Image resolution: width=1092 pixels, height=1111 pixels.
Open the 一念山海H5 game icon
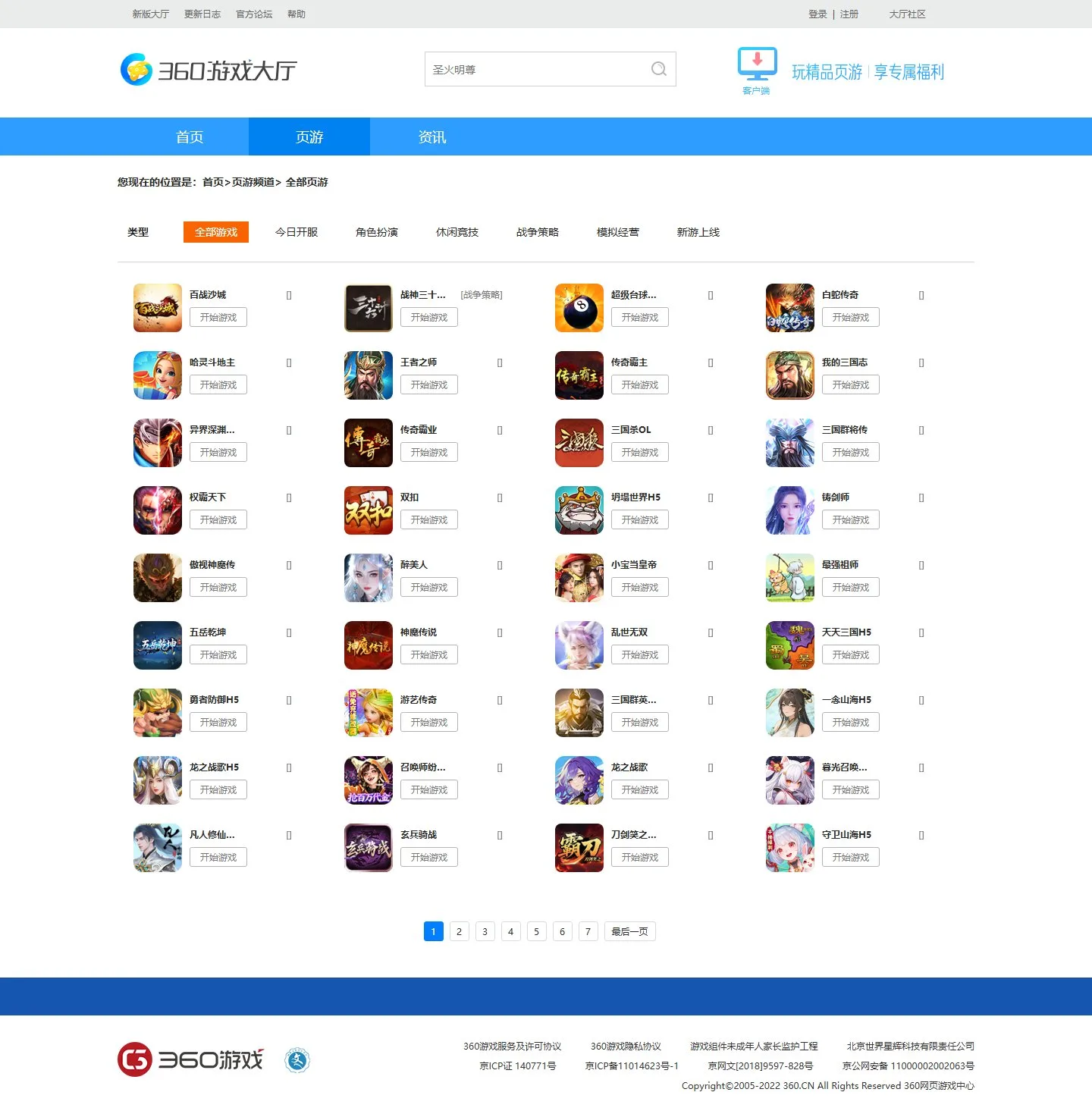click(x=790, y=713)
